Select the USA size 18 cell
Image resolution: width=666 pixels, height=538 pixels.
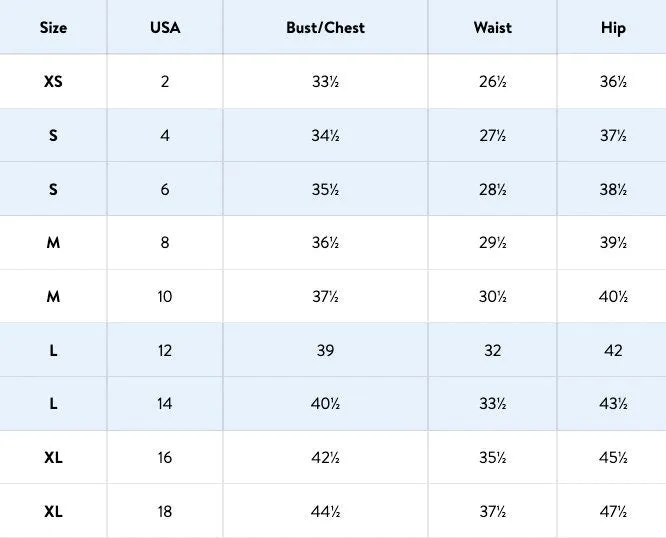point(165,511)
